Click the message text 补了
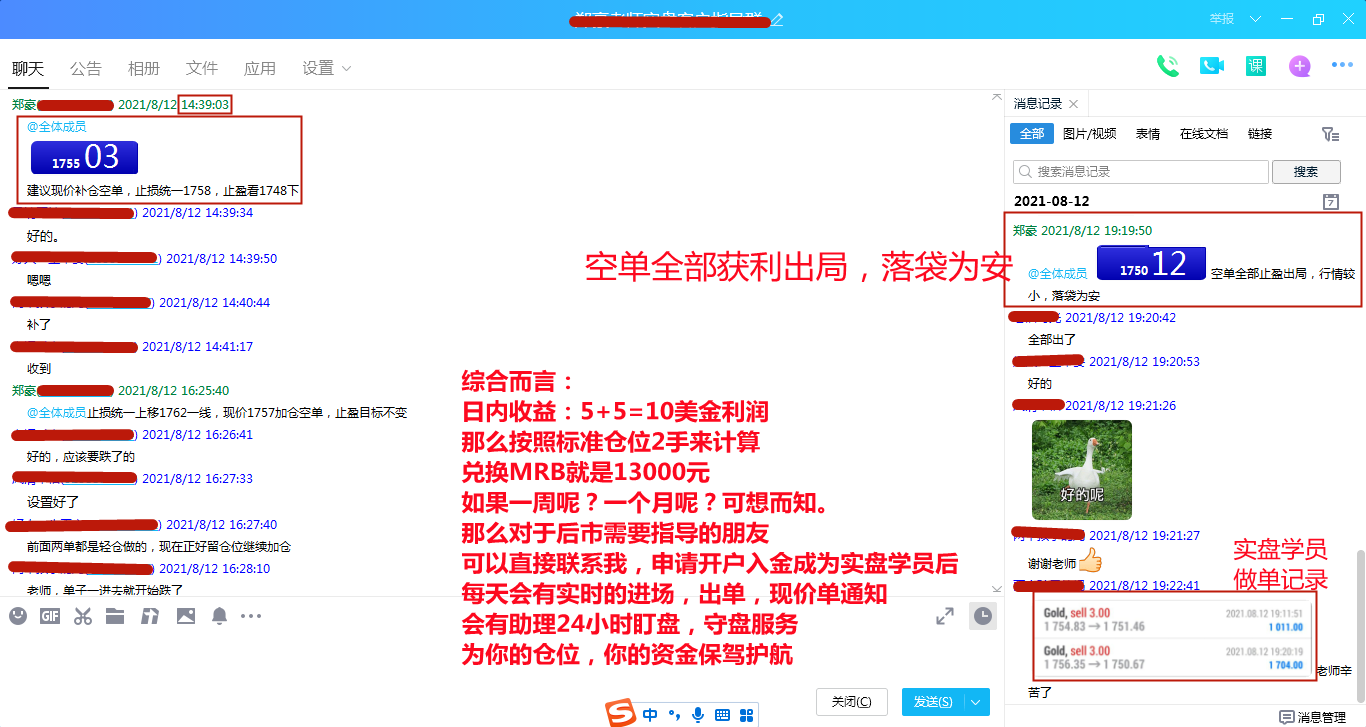This screenshot has height=727, width=1366. 39,325
